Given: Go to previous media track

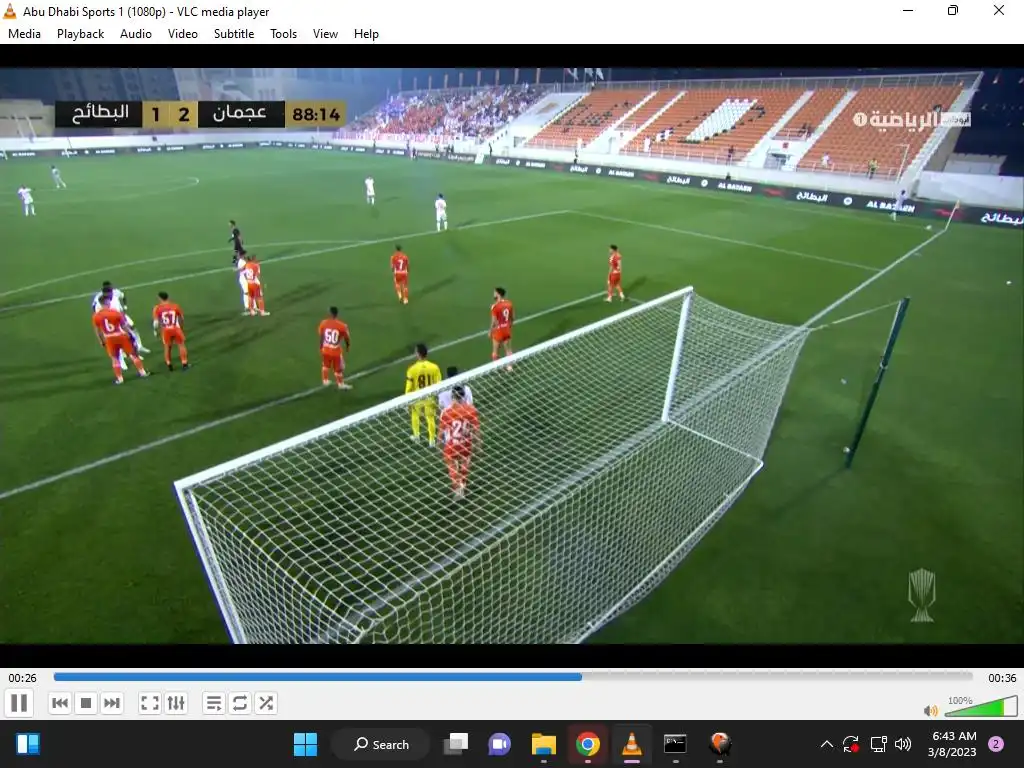Looking at the screenshot, I should [59, 703].
